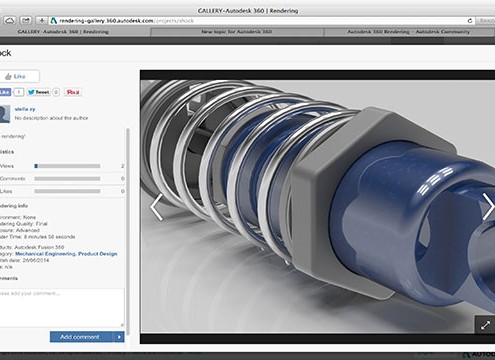The width and height of the screenshot is (495, 360).
Task: Click the 'No description about the author' text
Action: (x=52, y=118)
